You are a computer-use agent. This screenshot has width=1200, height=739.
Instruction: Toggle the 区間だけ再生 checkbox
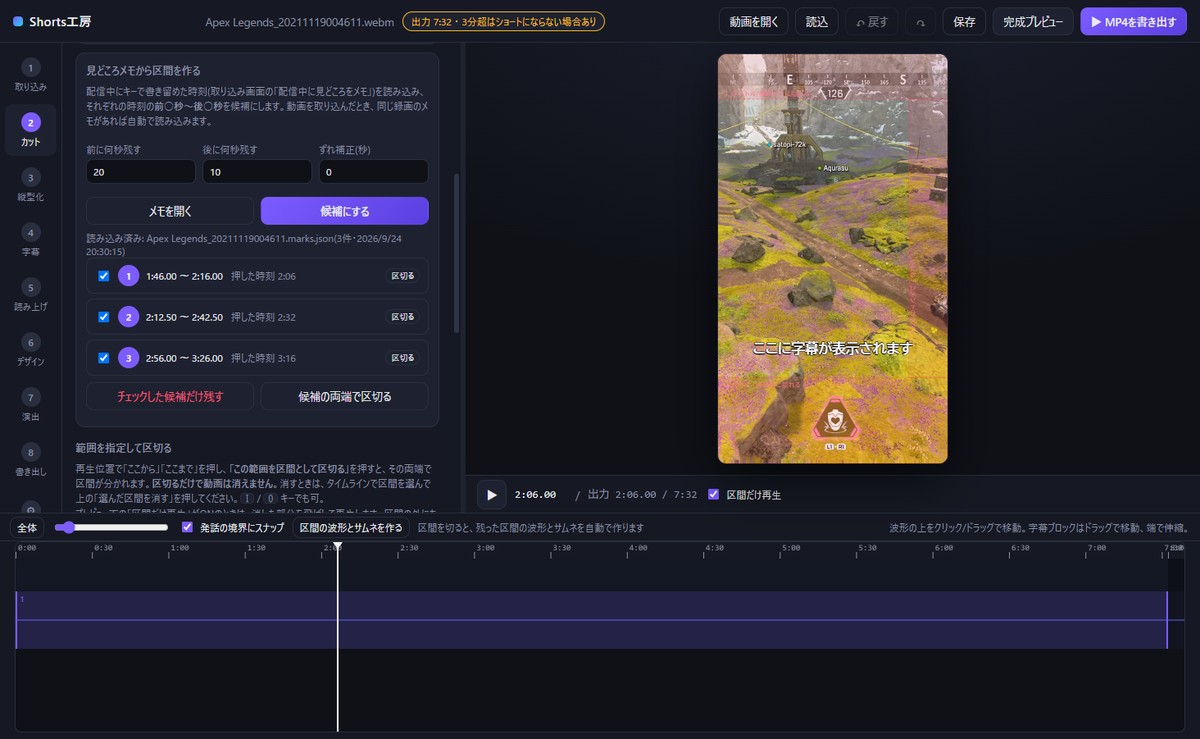(x=713, y=494)
